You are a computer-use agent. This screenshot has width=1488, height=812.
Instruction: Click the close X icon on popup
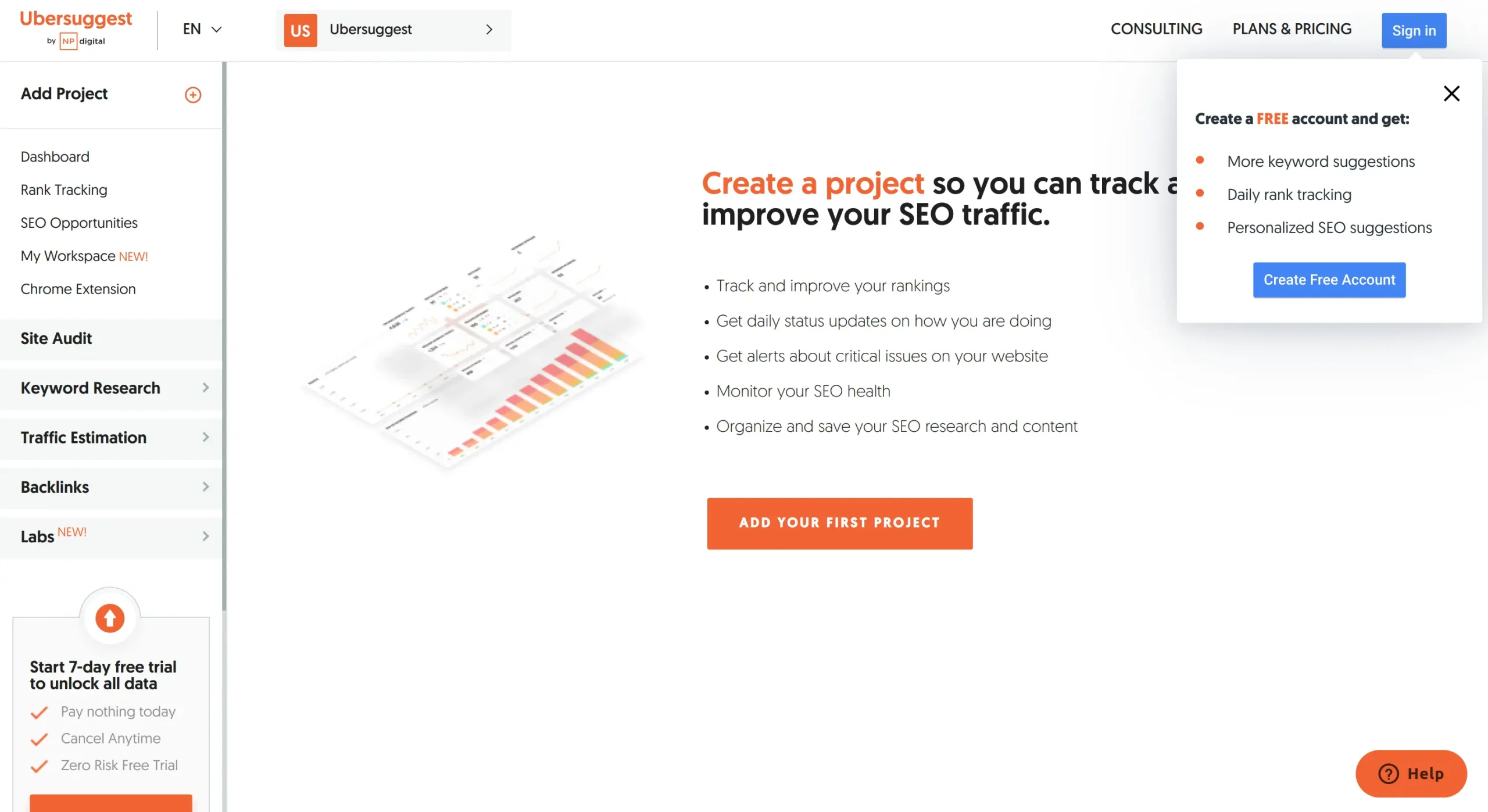1451,92
